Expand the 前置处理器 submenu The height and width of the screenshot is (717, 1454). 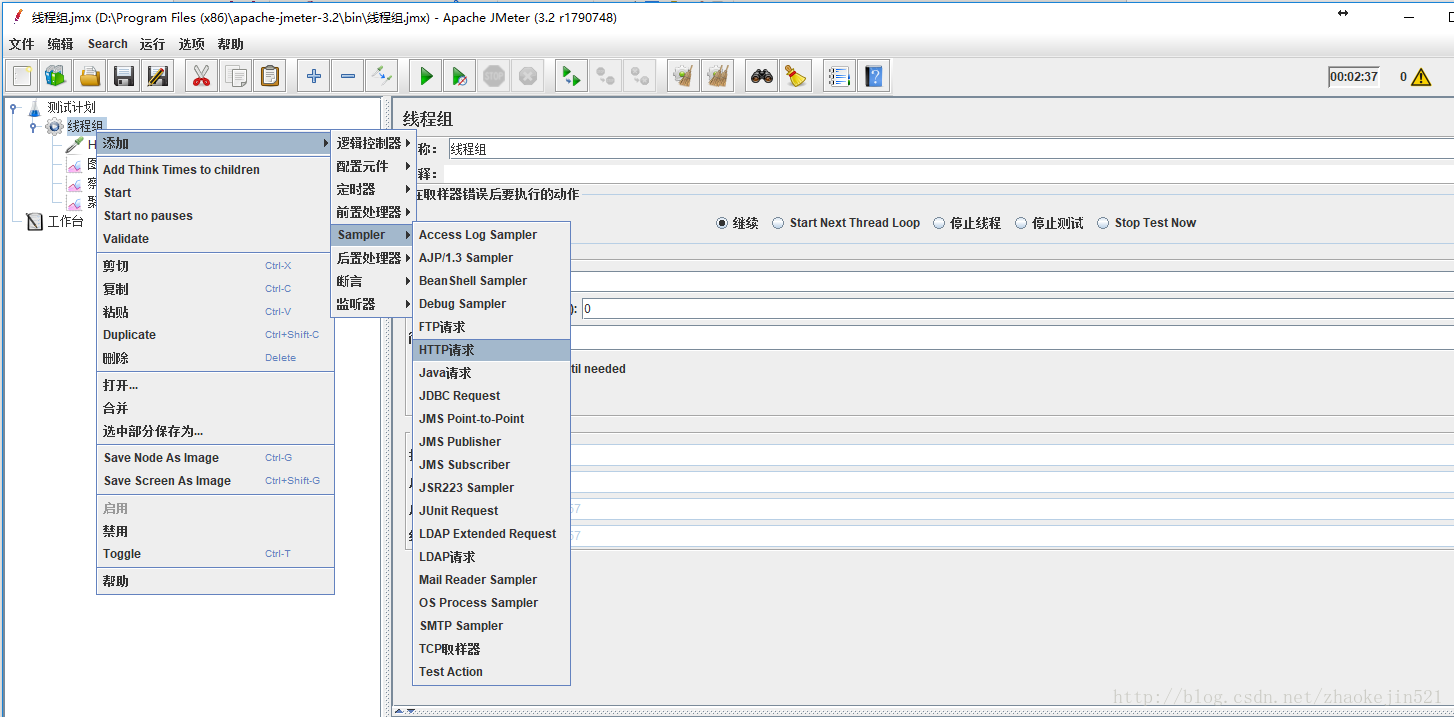[373, 212]
